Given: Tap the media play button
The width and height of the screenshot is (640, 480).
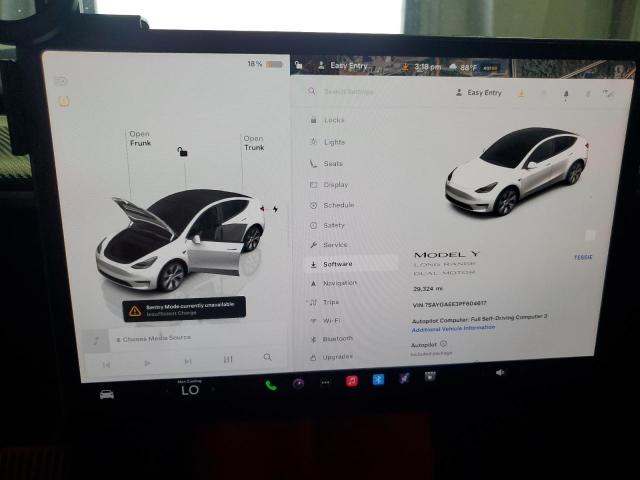Looking at the screenshot, I should [x=147, y=363].
